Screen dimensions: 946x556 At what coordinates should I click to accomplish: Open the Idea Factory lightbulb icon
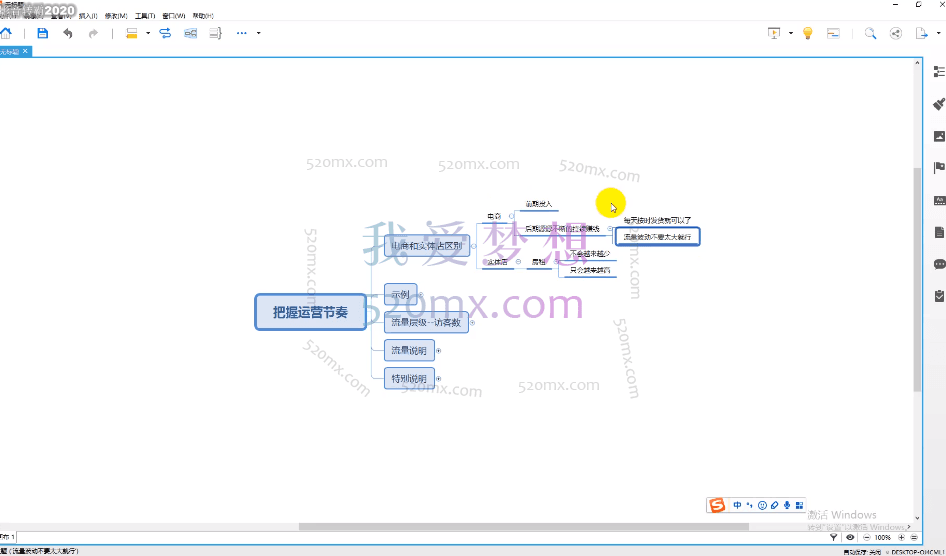808,33
